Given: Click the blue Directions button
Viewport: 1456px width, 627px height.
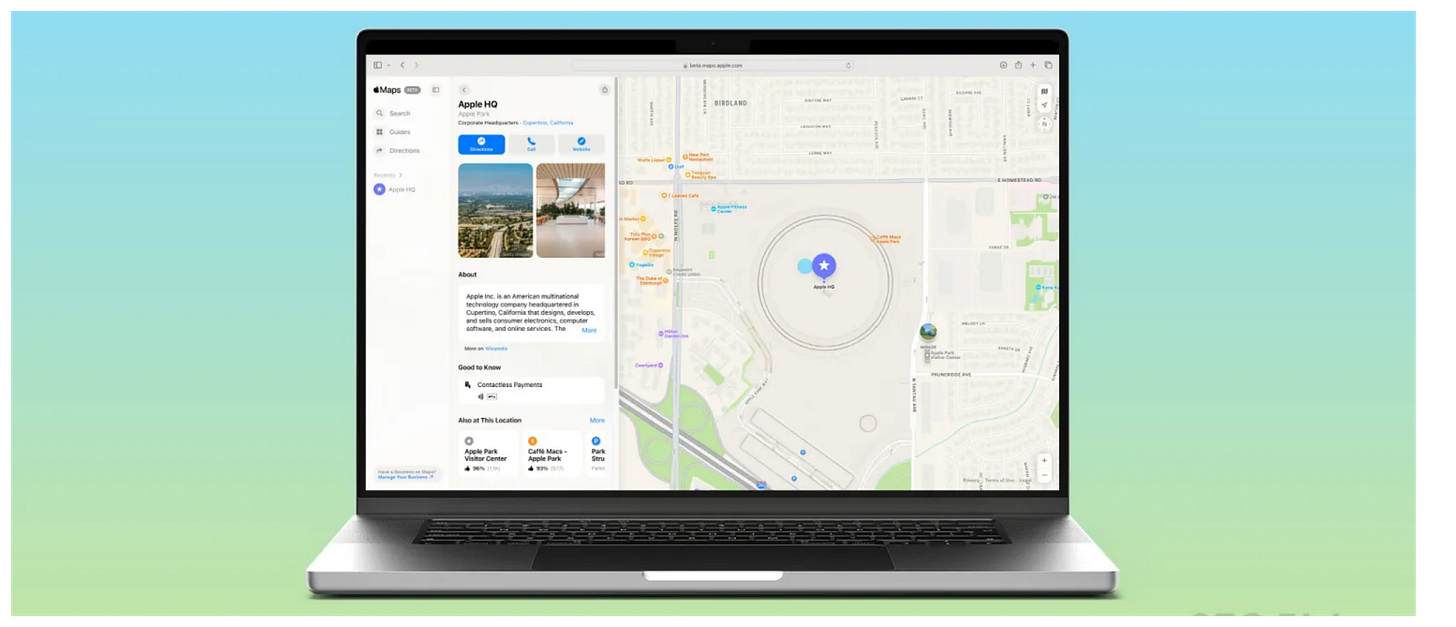Looking at the screenshot, I should tap(481, 145).
